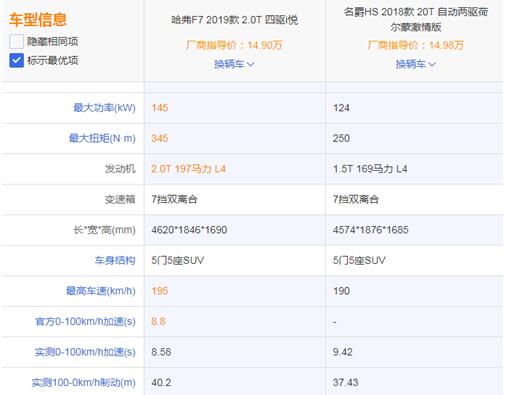The height and width of the screenshot is (395, 507).
Task: Select 5门5座SUV in the 名爵HS column
Action: pyautogui.click(x=359, y=260)
